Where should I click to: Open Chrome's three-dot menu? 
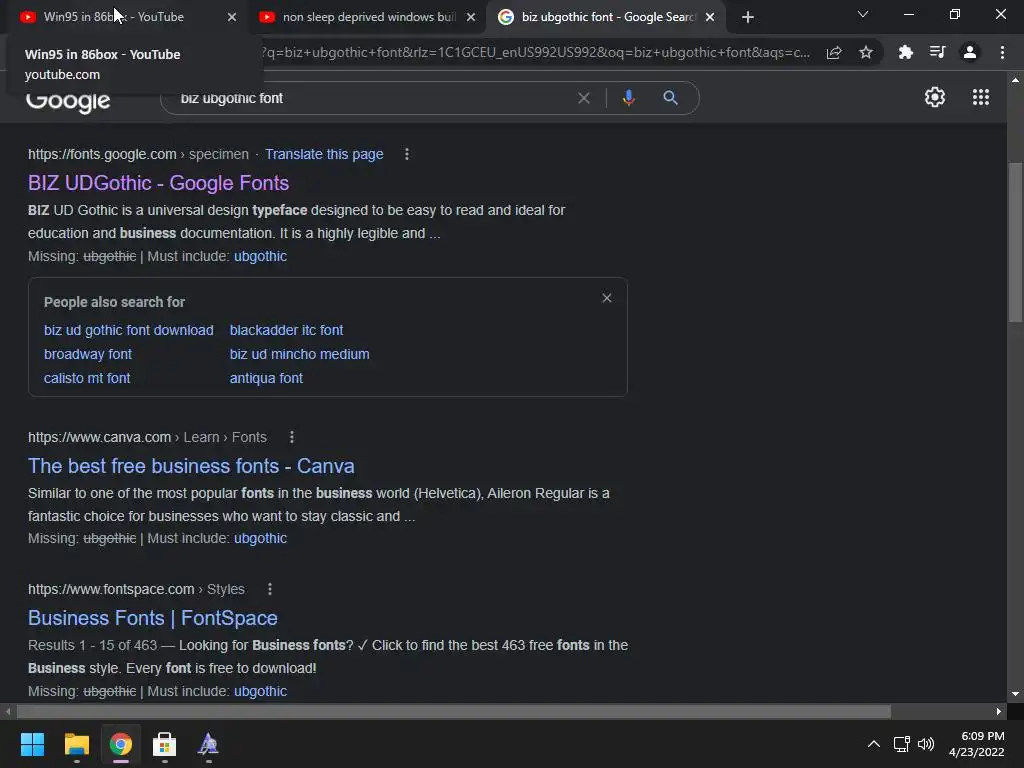click(x=1002, y=52)
